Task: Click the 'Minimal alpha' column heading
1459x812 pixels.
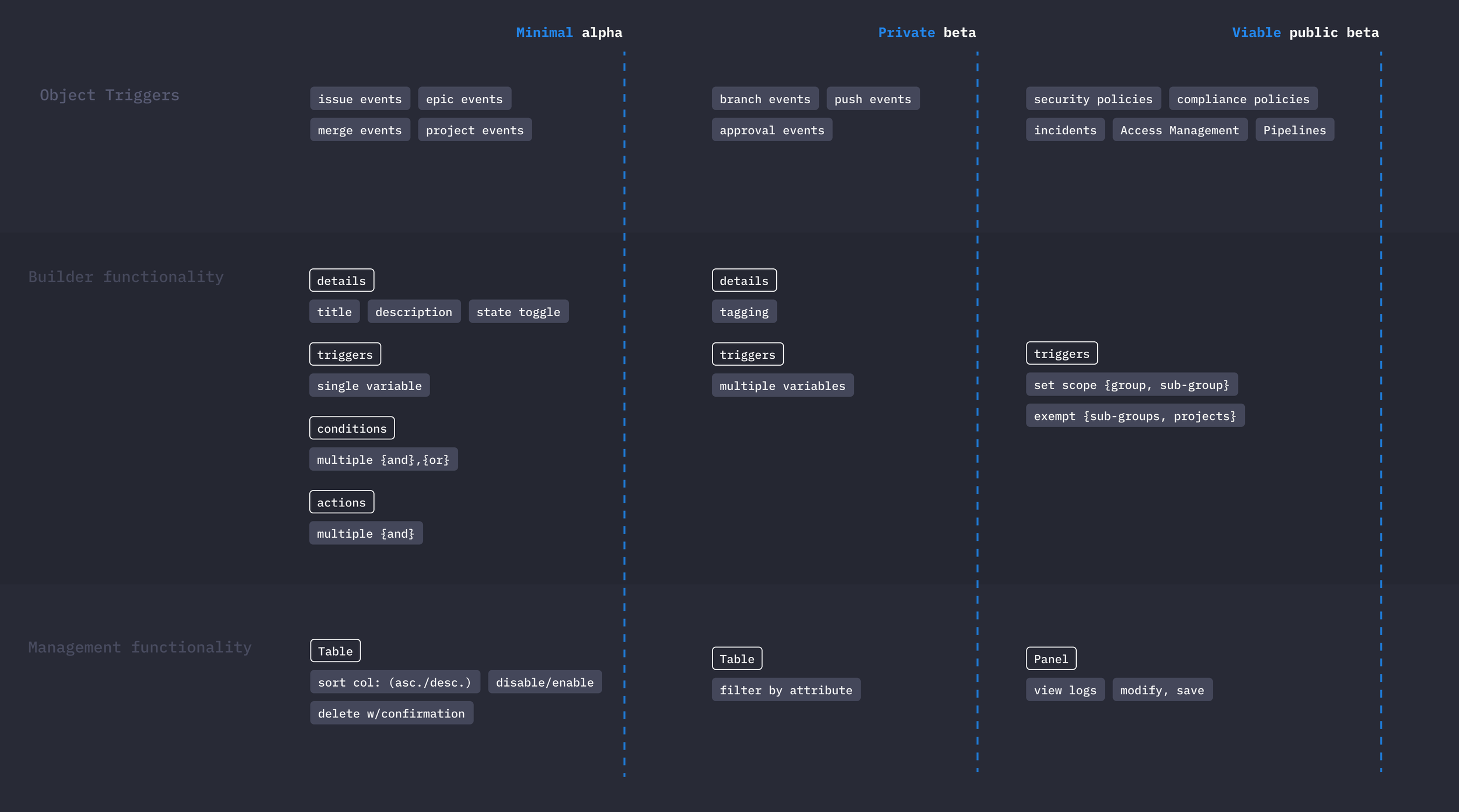Action: click(x=568, y=33)
